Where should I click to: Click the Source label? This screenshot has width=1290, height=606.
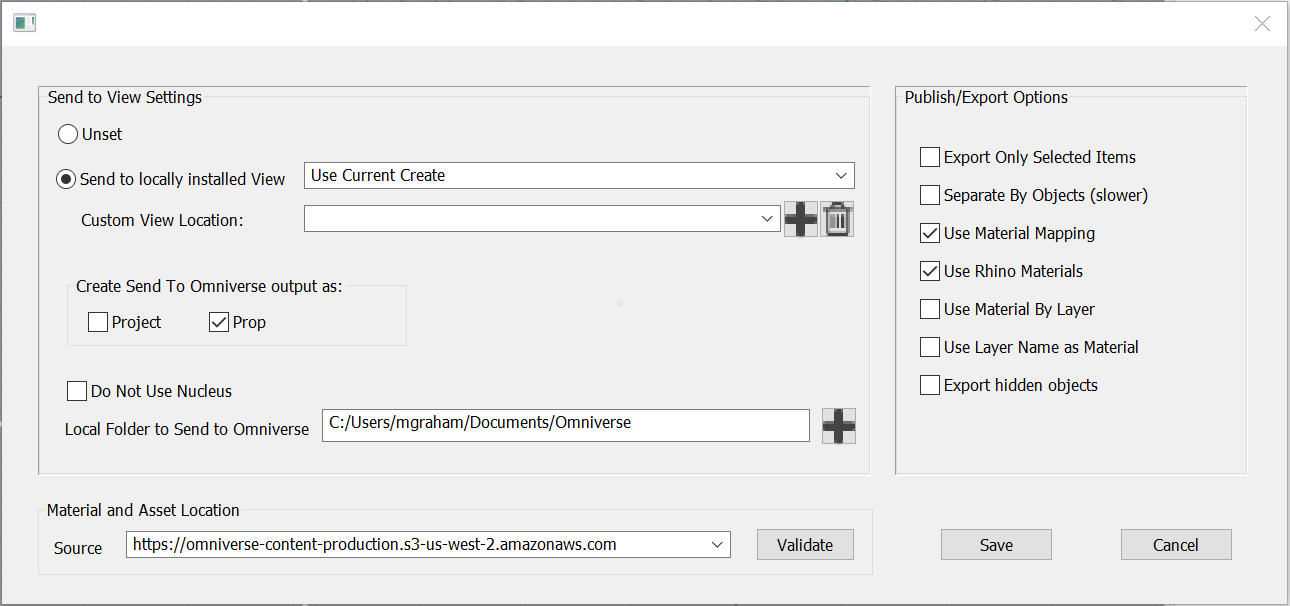[x=78, y=548]
